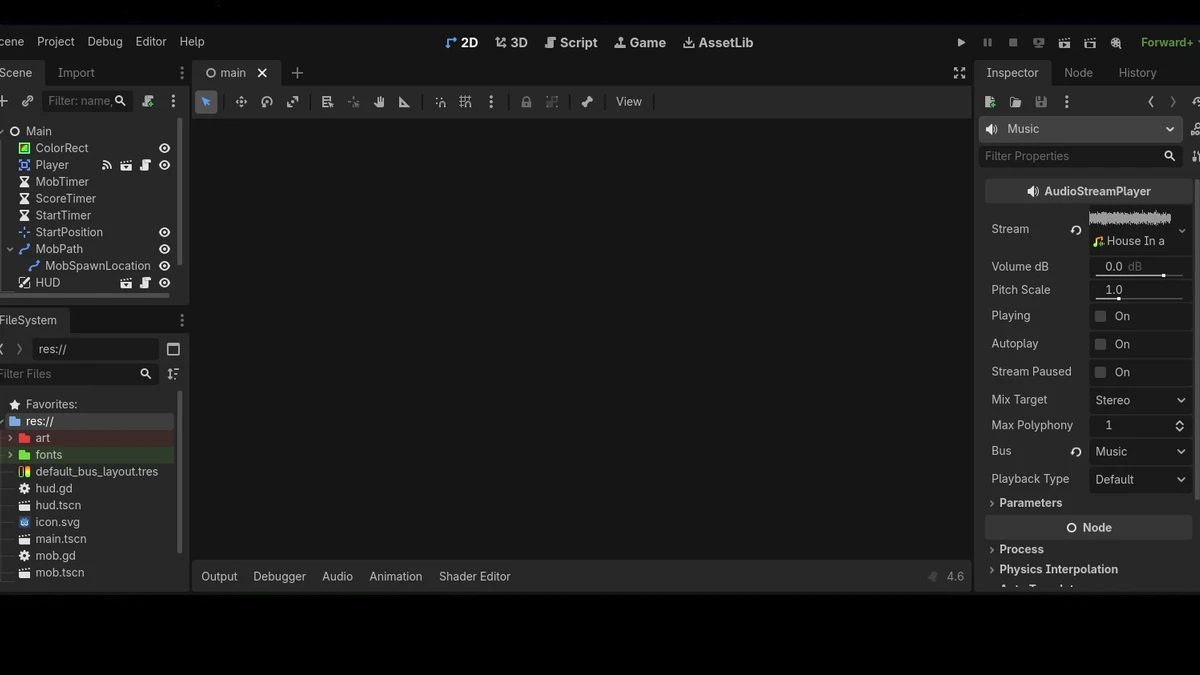Open FileSystem sort options icon
Viewport: 1200px width, 675px height.
[x=173, y=374]
